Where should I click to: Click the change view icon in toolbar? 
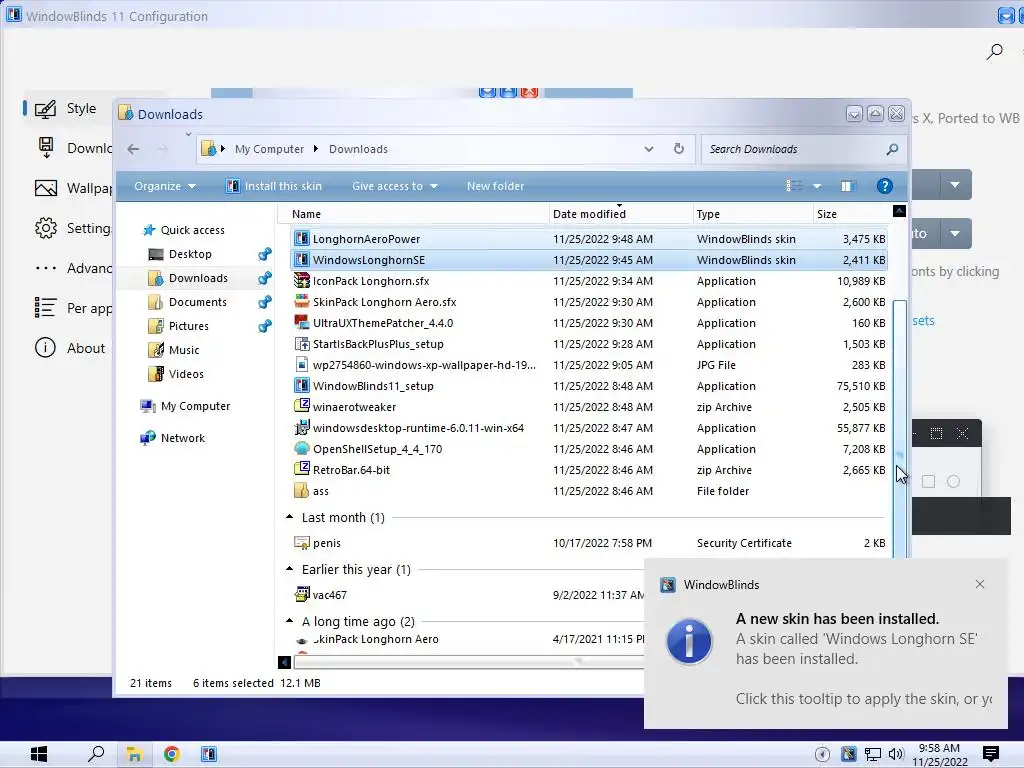[x=794, y=186]
